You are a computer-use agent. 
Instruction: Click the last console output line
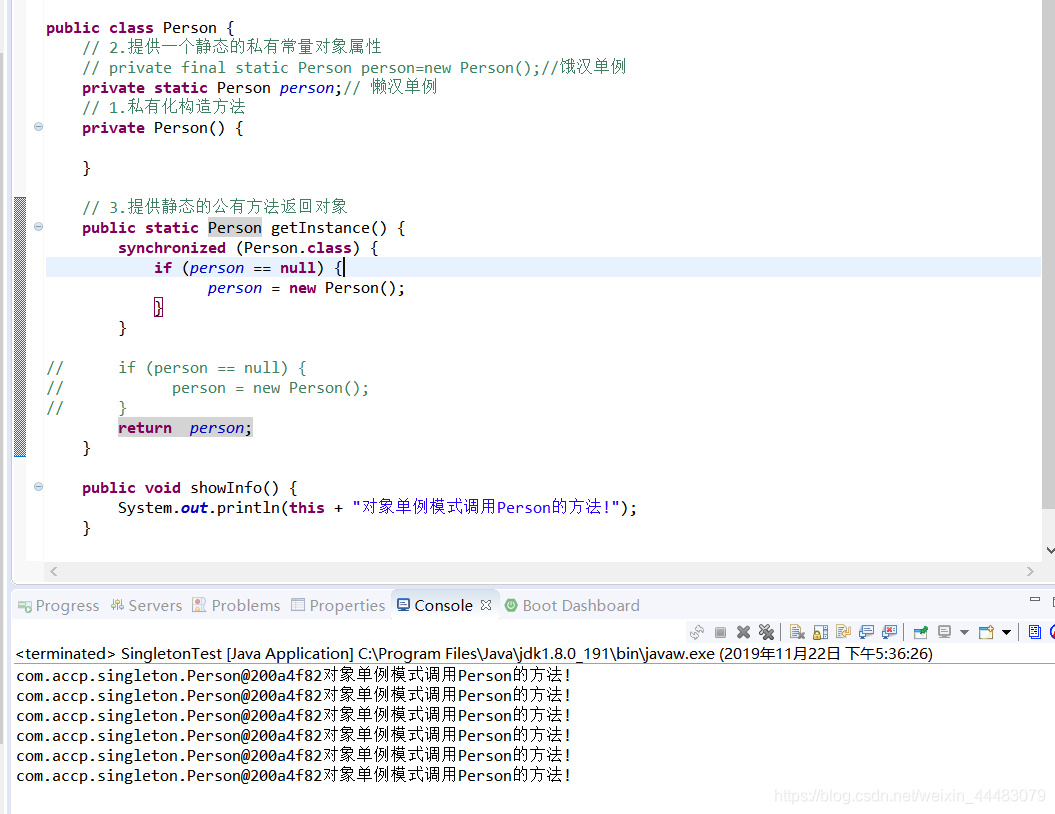pos(293,775)
